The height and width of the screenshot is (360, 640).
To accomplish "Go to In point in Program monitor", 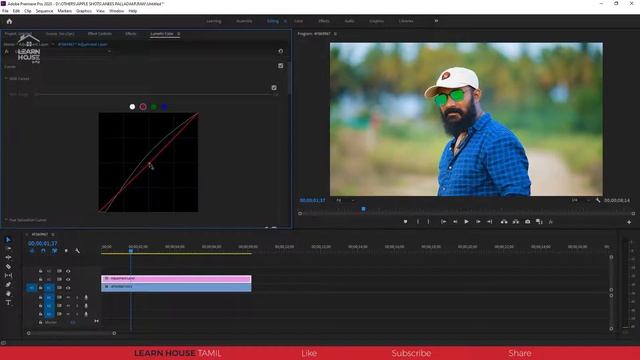I will point(443,222).
